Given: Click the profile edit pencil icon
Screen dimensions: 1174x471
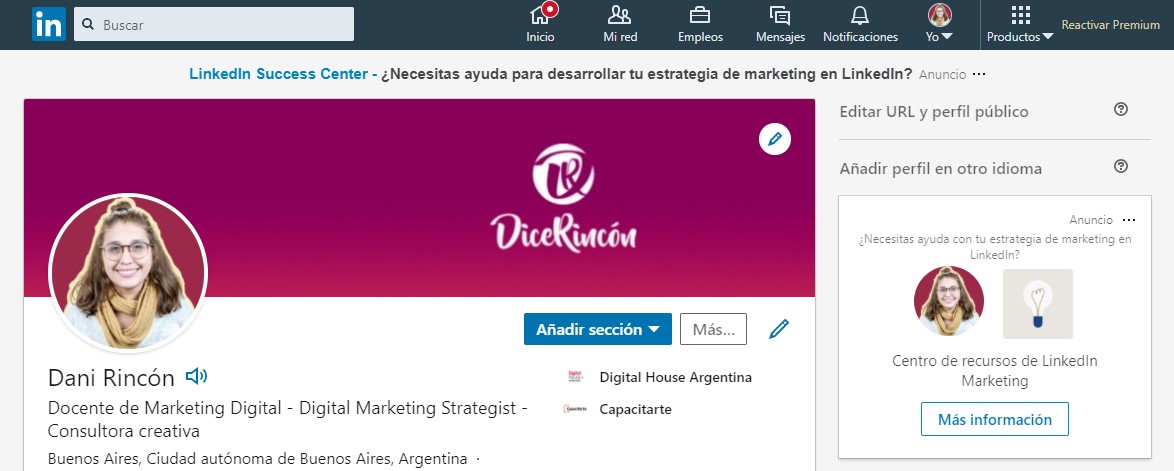Looking at the screenshot, I should (x=779, y=329).
